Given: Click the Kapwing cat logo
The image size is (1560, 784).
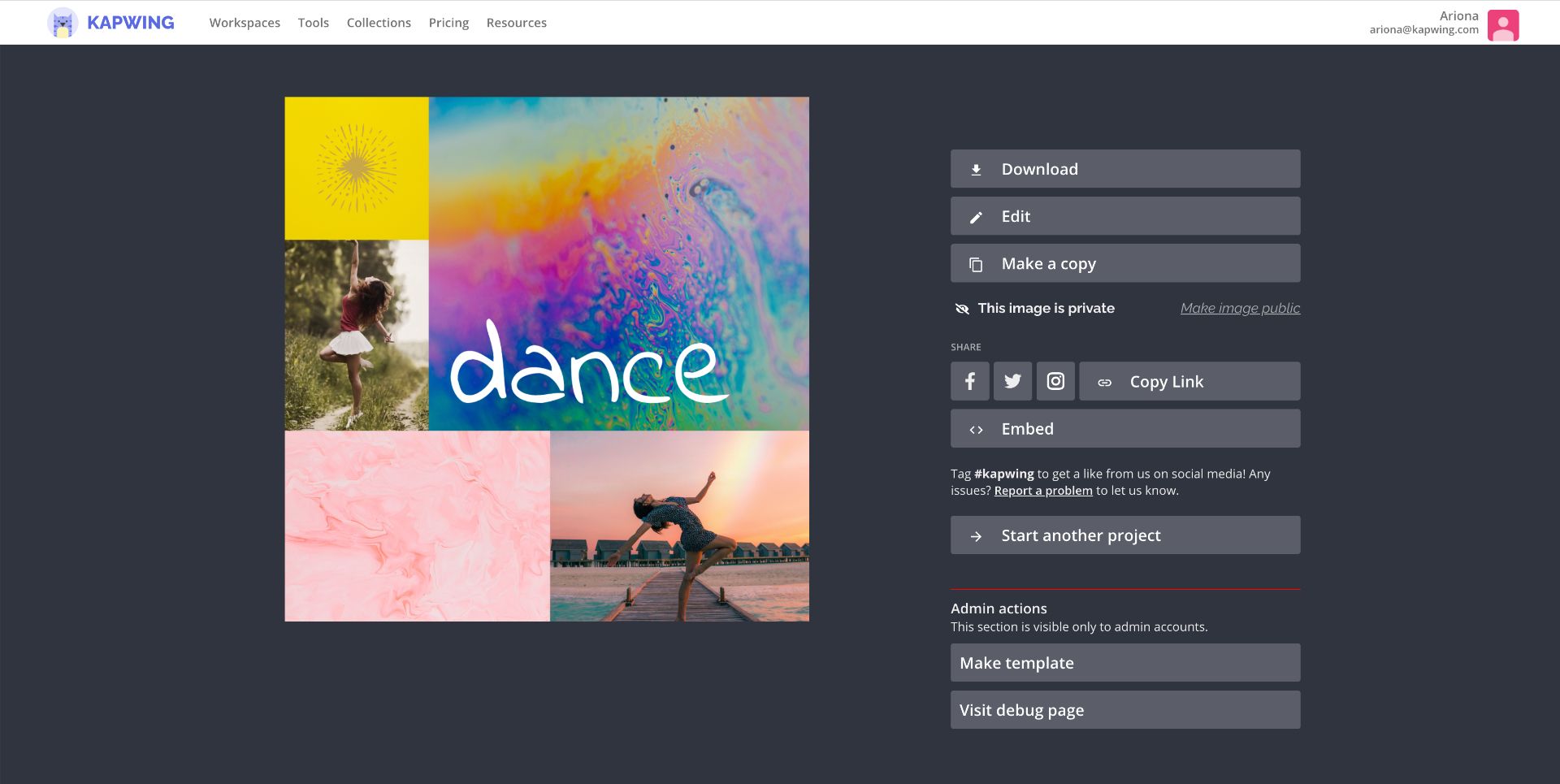Looking at the screenshot, I should [63, 23].
